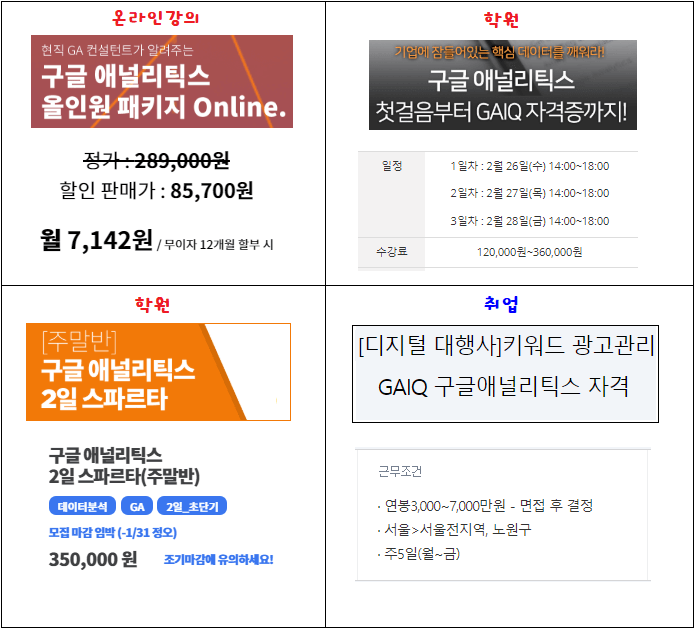695x629 pixels.
Task: Click the 350,000 원 price text
Action: pos(93,559)
